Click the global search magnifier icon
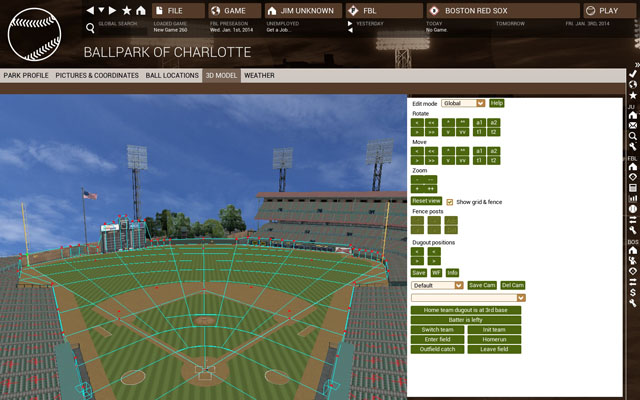640x400 pixels. (90, 28)
